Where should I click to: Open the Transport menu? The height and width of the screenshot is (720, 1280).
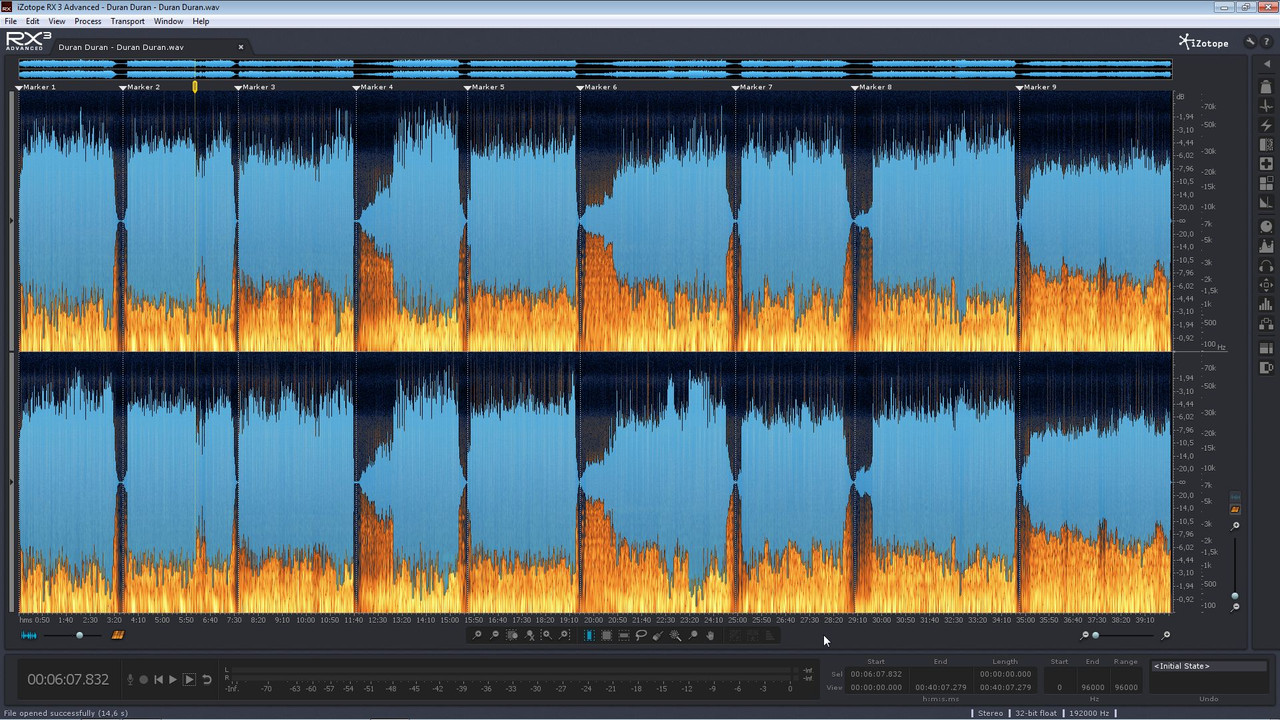coord(128,21)
